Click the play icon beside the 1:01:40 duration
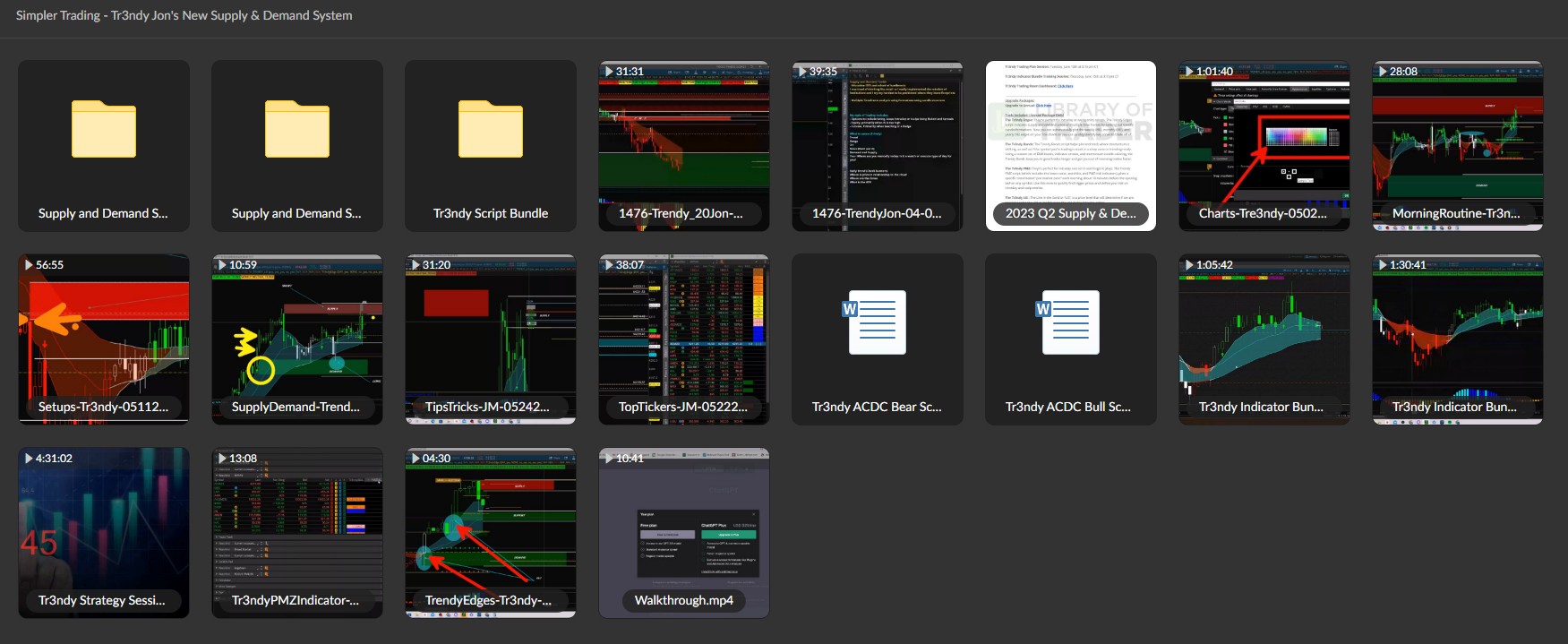The height and width of the screenshot is (644, 1568). click(1189, 72)
